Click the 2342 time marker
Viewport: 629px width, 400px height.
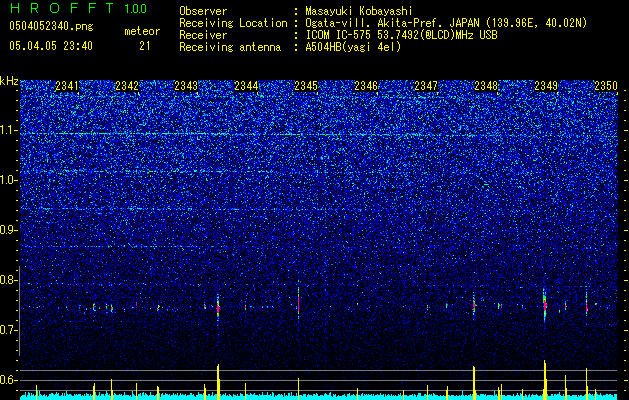(x=127, y=86)
